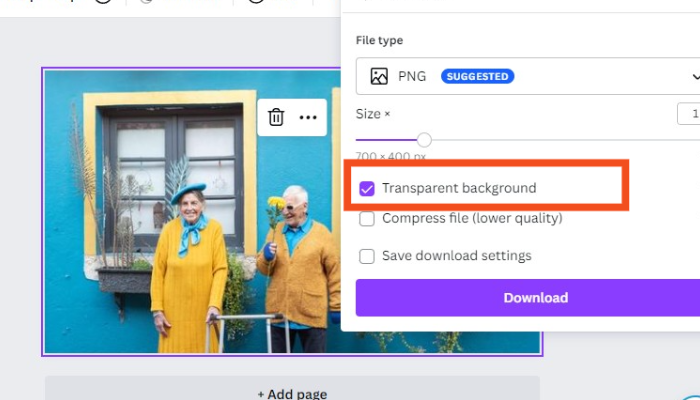Click the purple Download button

click(528, 298)
